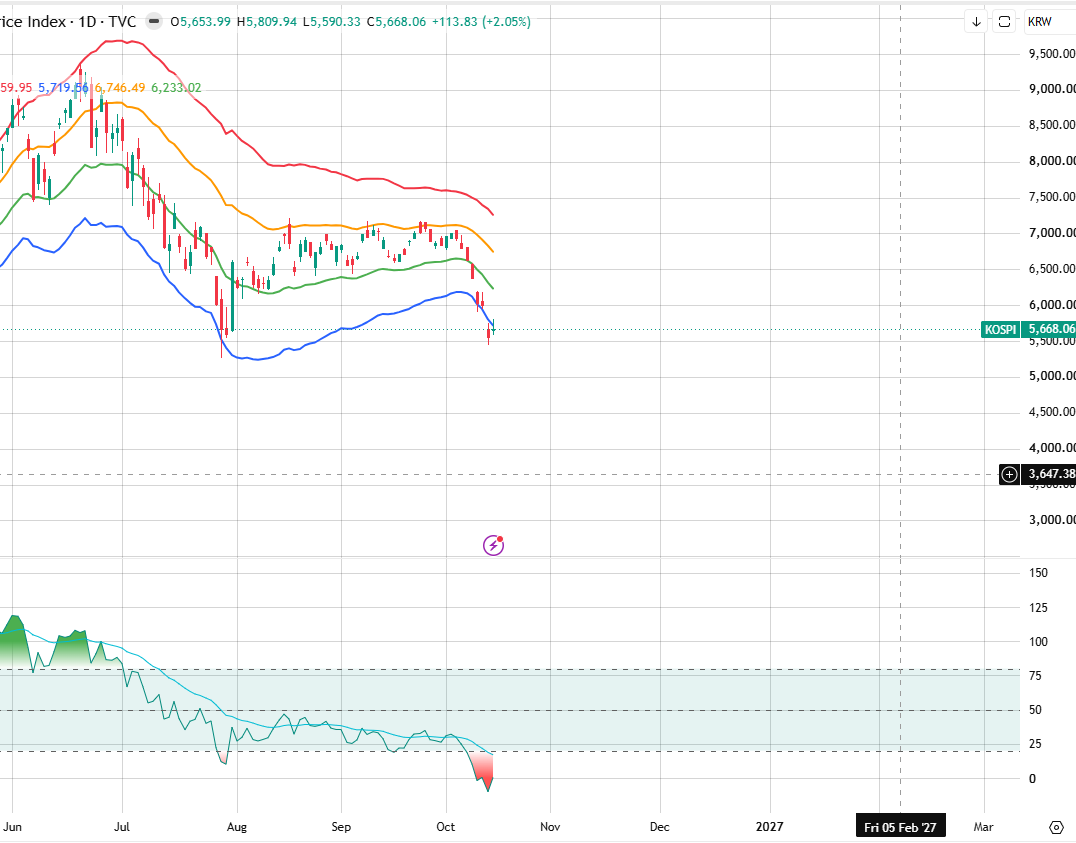This screenshot has width=1076, height=843.
Task: Click the Aug label on the time axis
Action: tap(237, 827)
